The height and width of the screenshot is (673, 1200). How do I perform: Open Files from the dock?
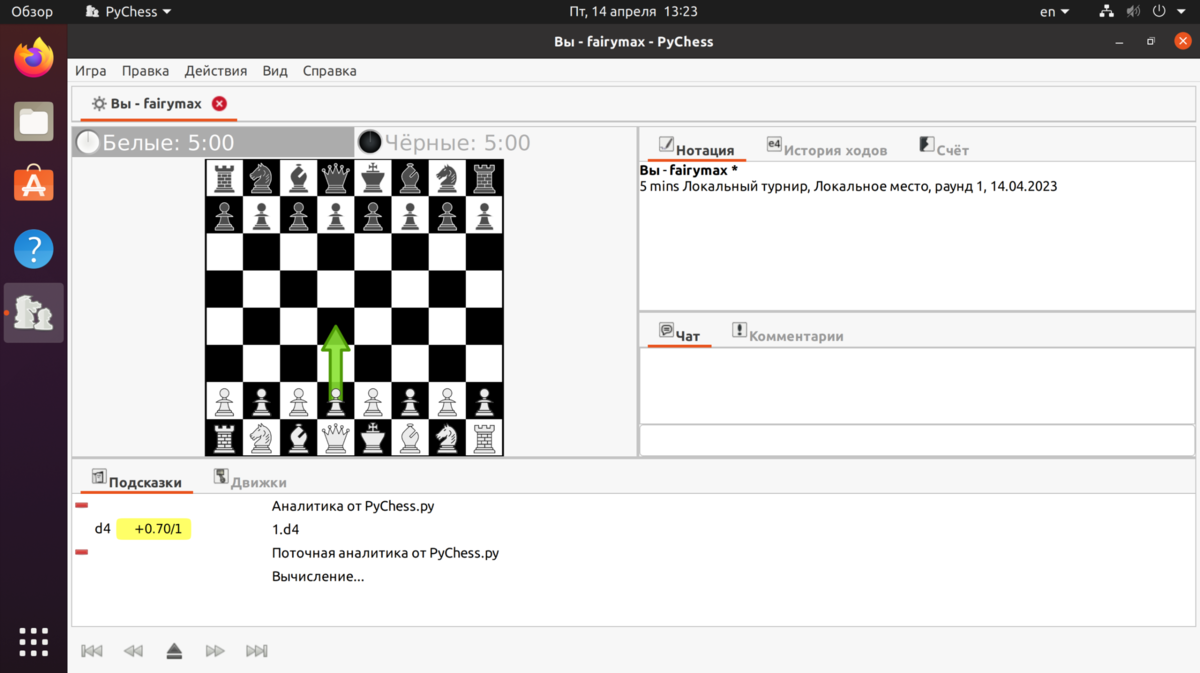pyautogui.click(x=34, y=121)
